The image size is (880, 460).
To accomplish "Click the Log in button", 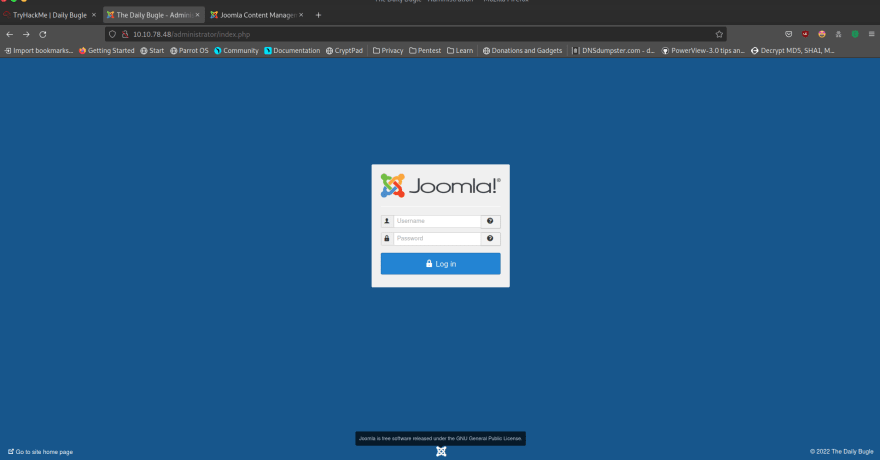I will pos(441,264).
